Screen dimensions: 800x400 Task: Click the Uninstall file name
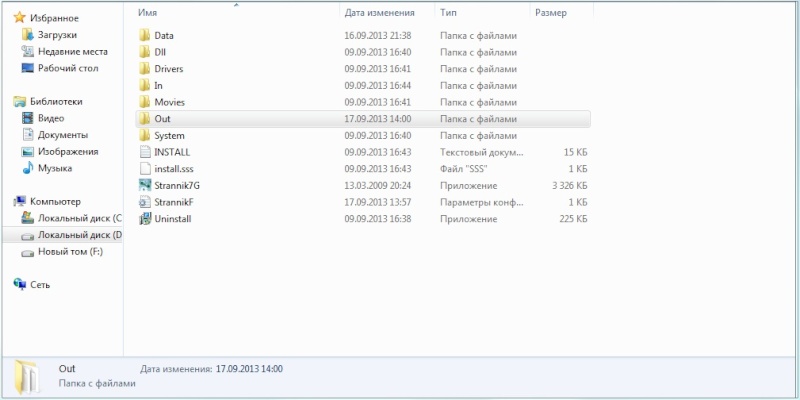click(x=172, y=219)
